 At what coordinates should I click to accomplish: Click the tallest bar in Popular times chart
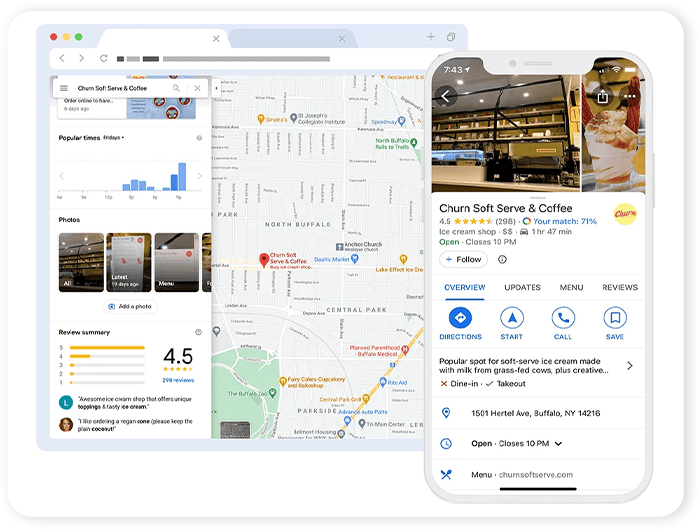pyautogui.click(x=182, y=177)
